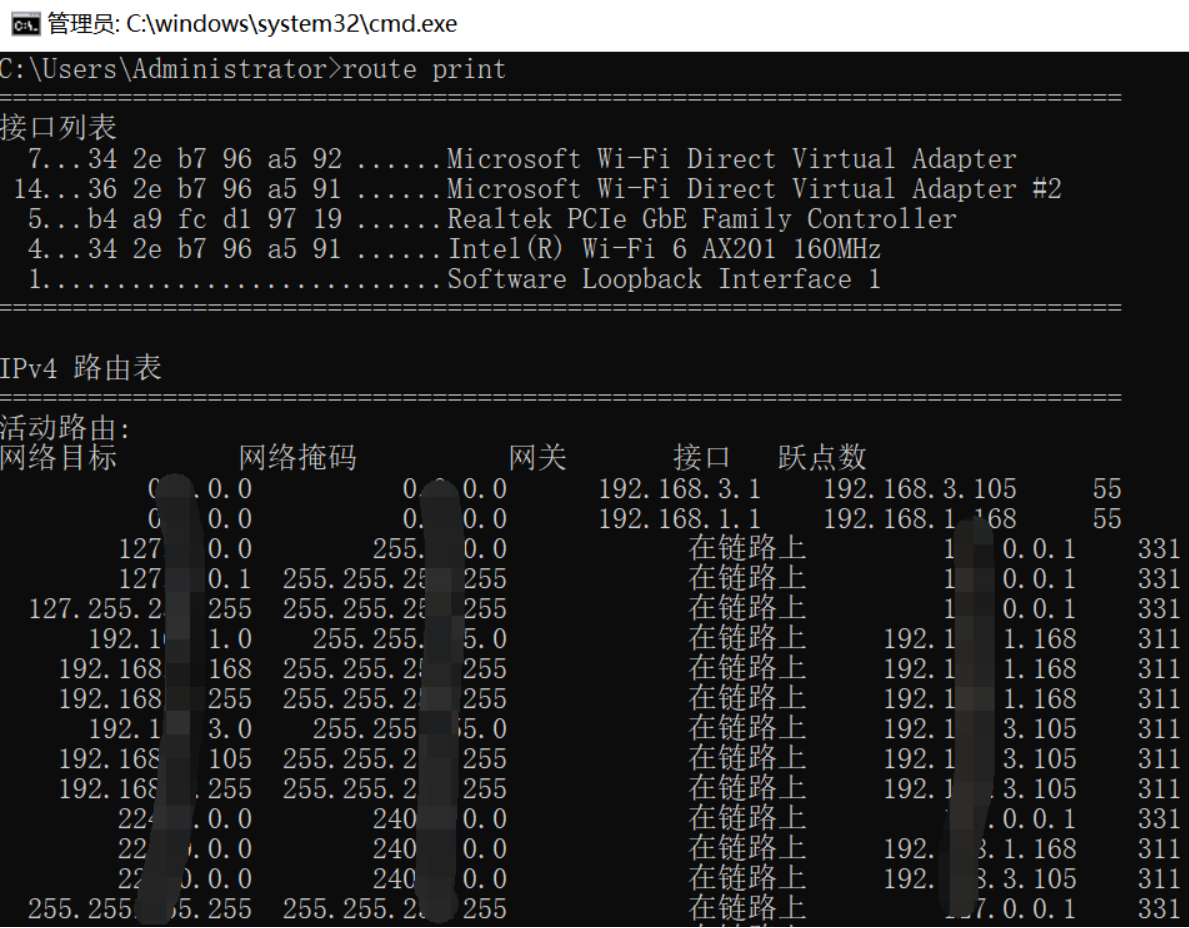Viewport: 1189px width, 928px height.
Task: Click the 接口列表 heading
Action: click(58, 127)
